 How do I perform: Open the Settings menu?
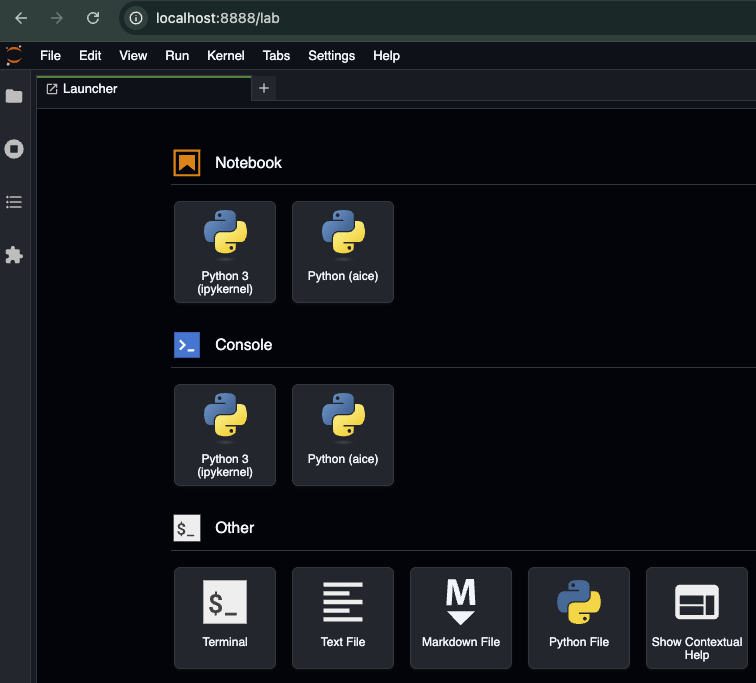pyautogui.click(x=332, y=56)
